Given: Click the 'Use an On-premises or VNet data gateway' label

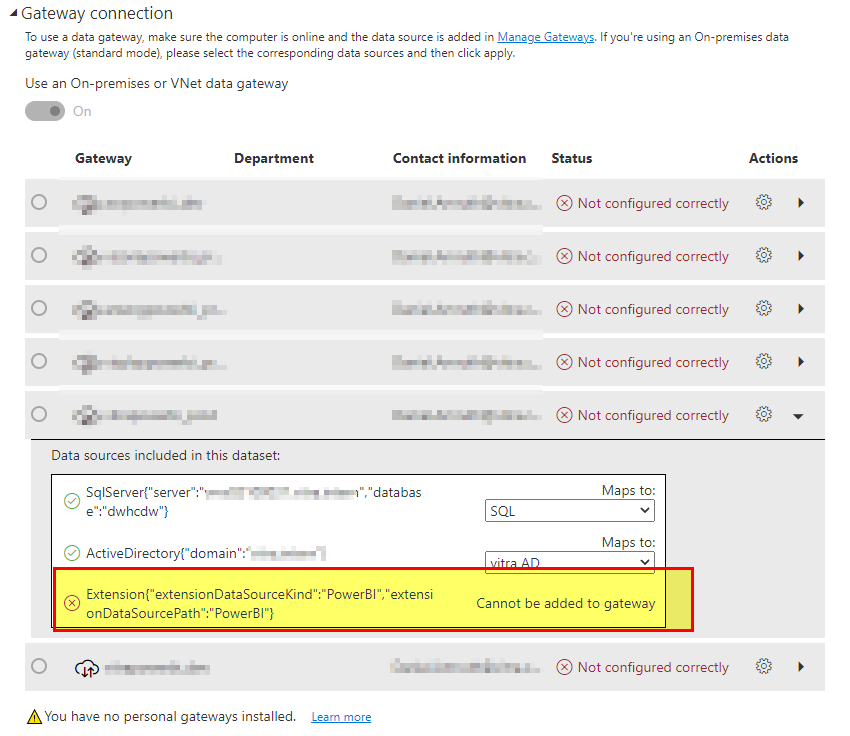Looking at the screenshot, I should 157,83.
